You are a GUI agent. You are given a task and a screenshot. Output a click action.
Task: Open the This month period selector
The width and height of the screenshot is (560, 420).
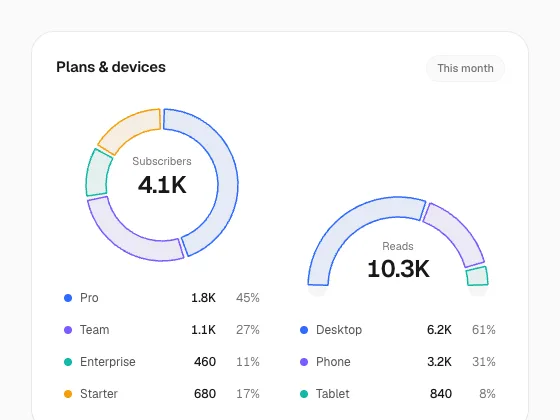click(465, 68)
